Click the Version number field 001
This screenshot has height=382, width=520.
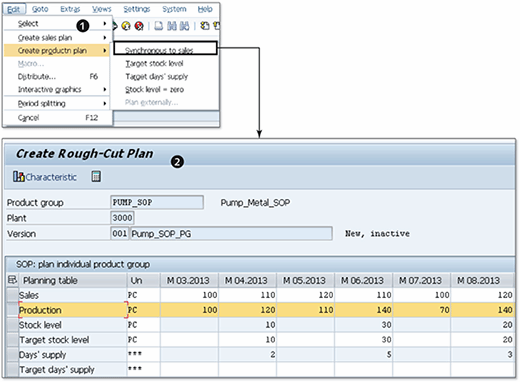coord(120,234)
